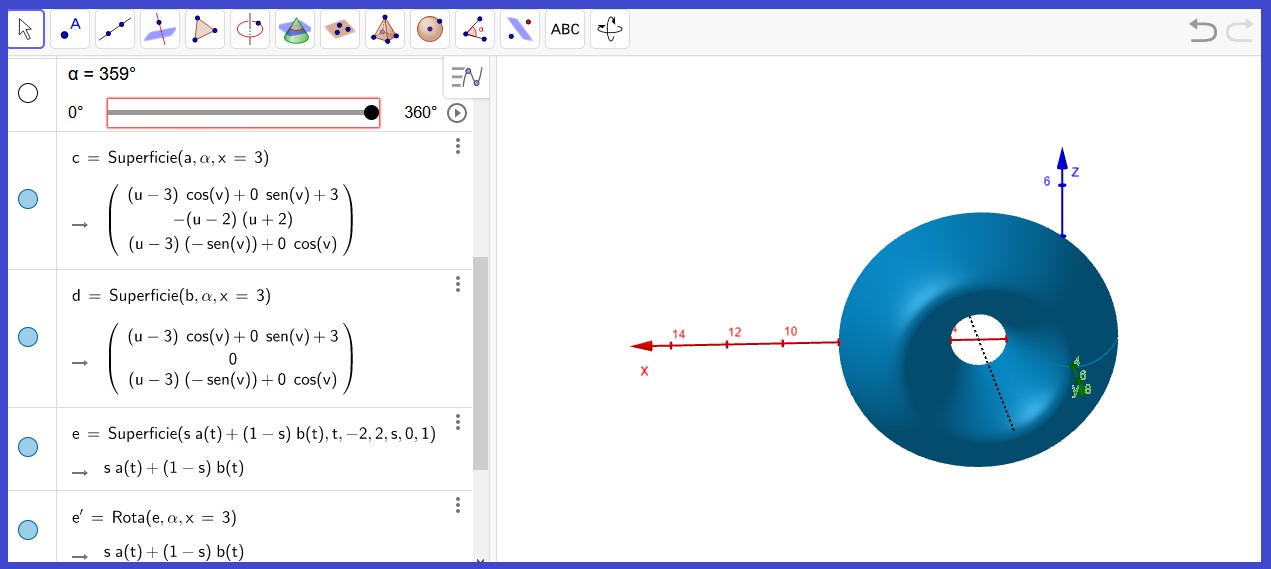The image size is (1271, 569).
Task: Pick the Pyramid tool
Action: pyautogui.click(x=386, y=30)
